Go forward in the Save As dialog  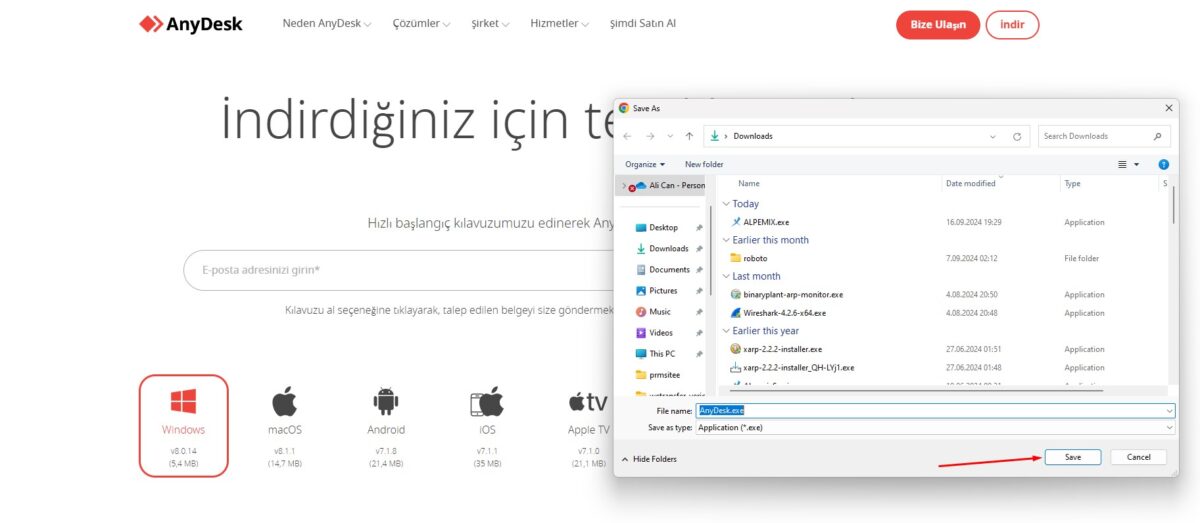(x=649, y=136)
